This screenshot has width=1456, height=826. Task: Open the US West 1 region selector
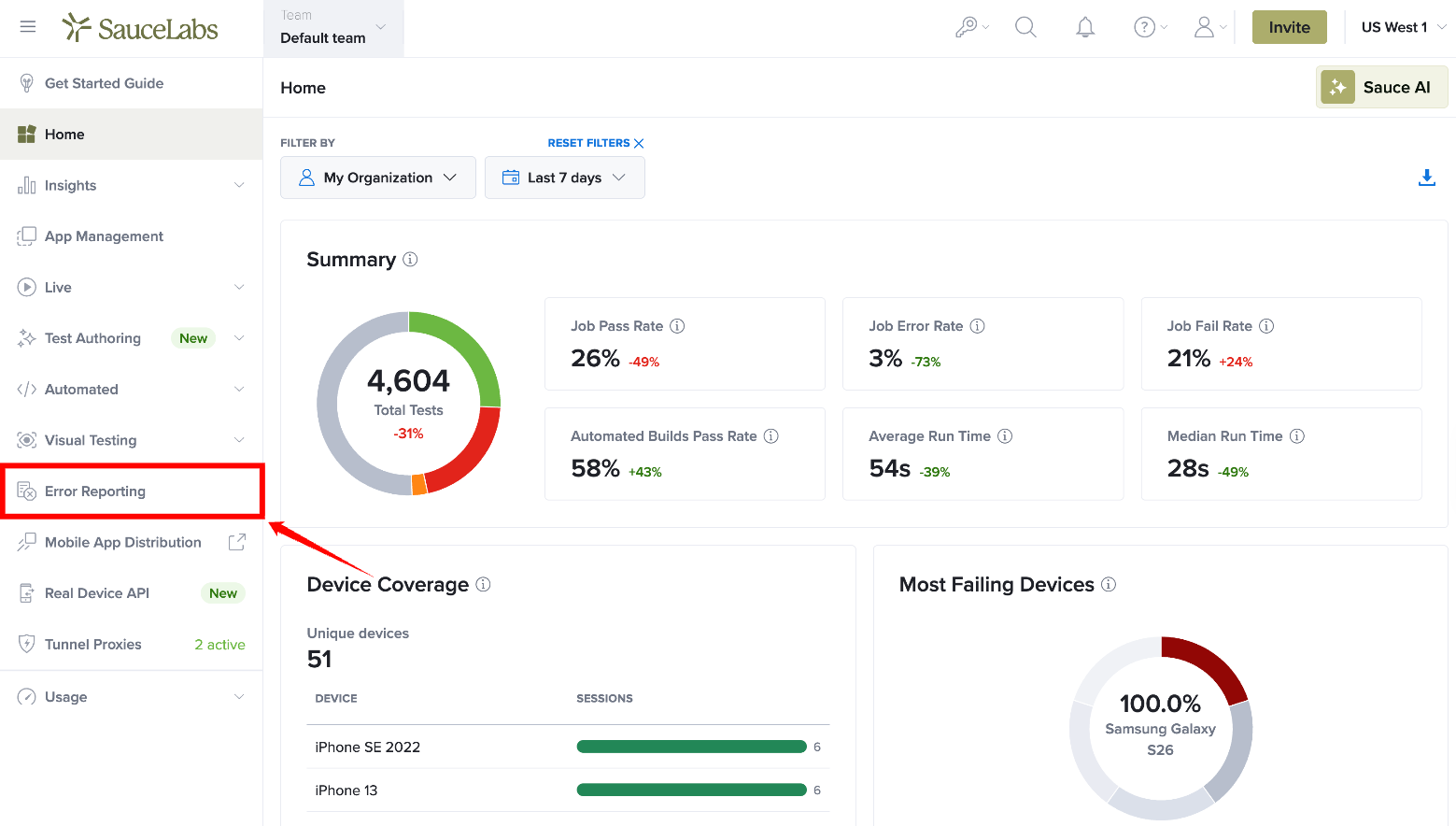point(1403,27)
